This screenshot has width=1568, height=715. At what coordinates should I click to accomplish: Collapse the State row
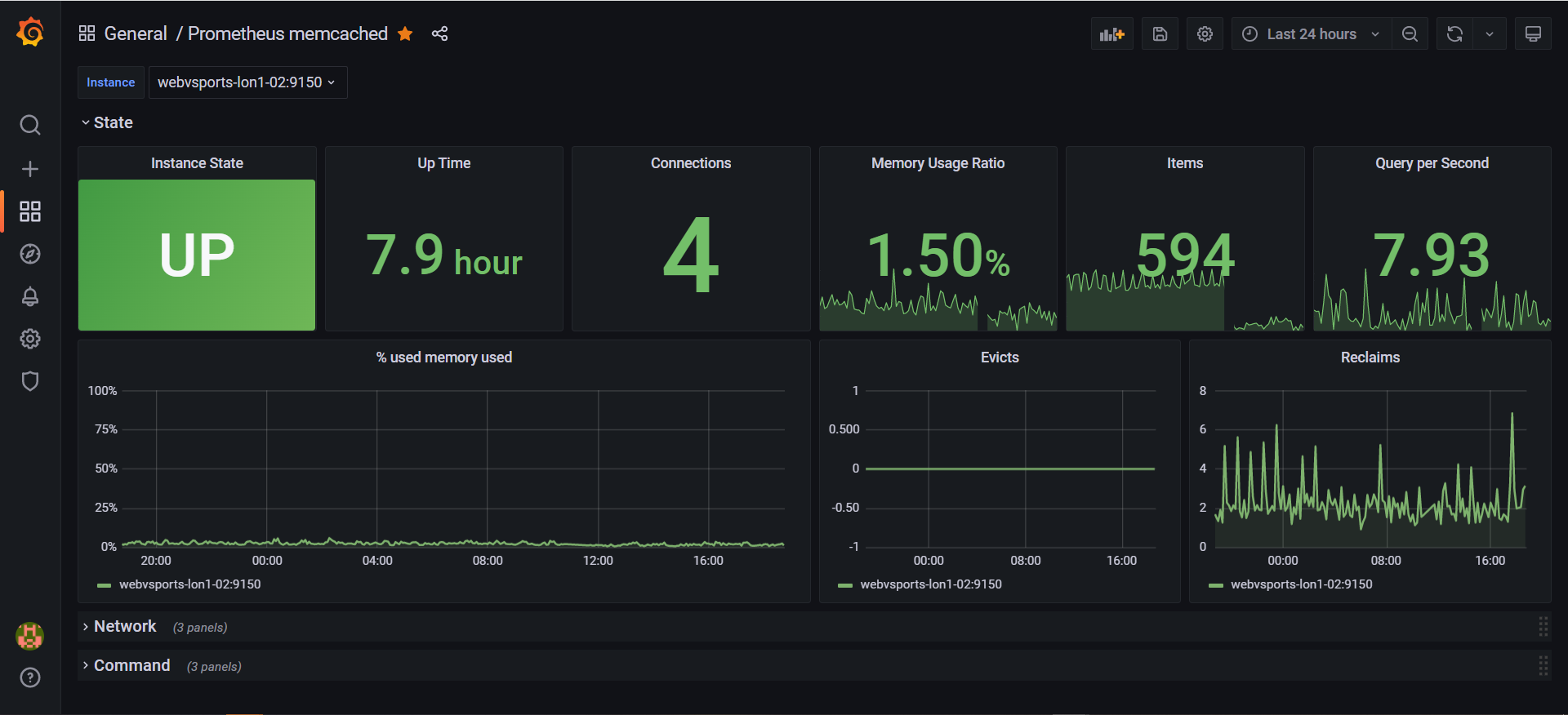106,122
